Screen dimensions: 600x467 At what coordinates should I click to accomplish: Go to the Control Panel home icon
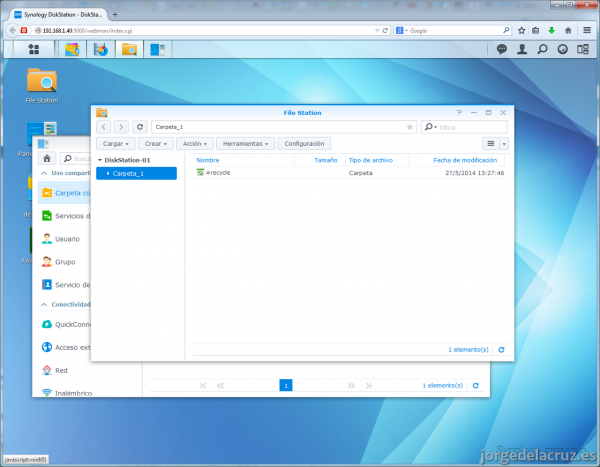[47, 158]
